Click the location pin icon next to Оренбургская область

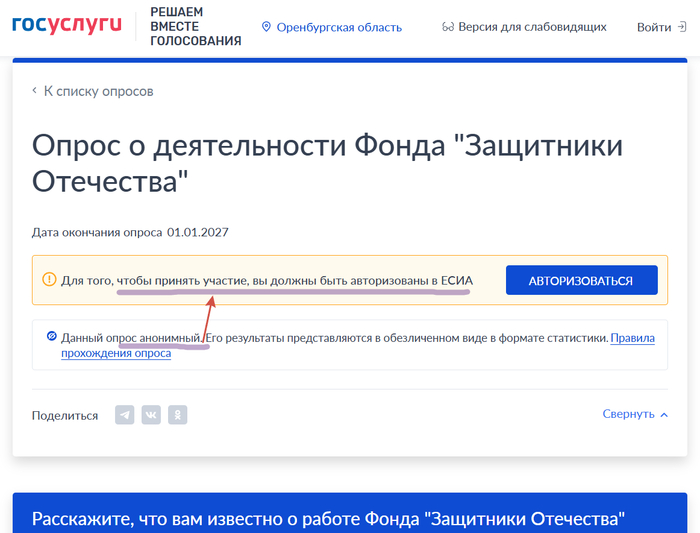pyautogui.click(x=266, y=27)
